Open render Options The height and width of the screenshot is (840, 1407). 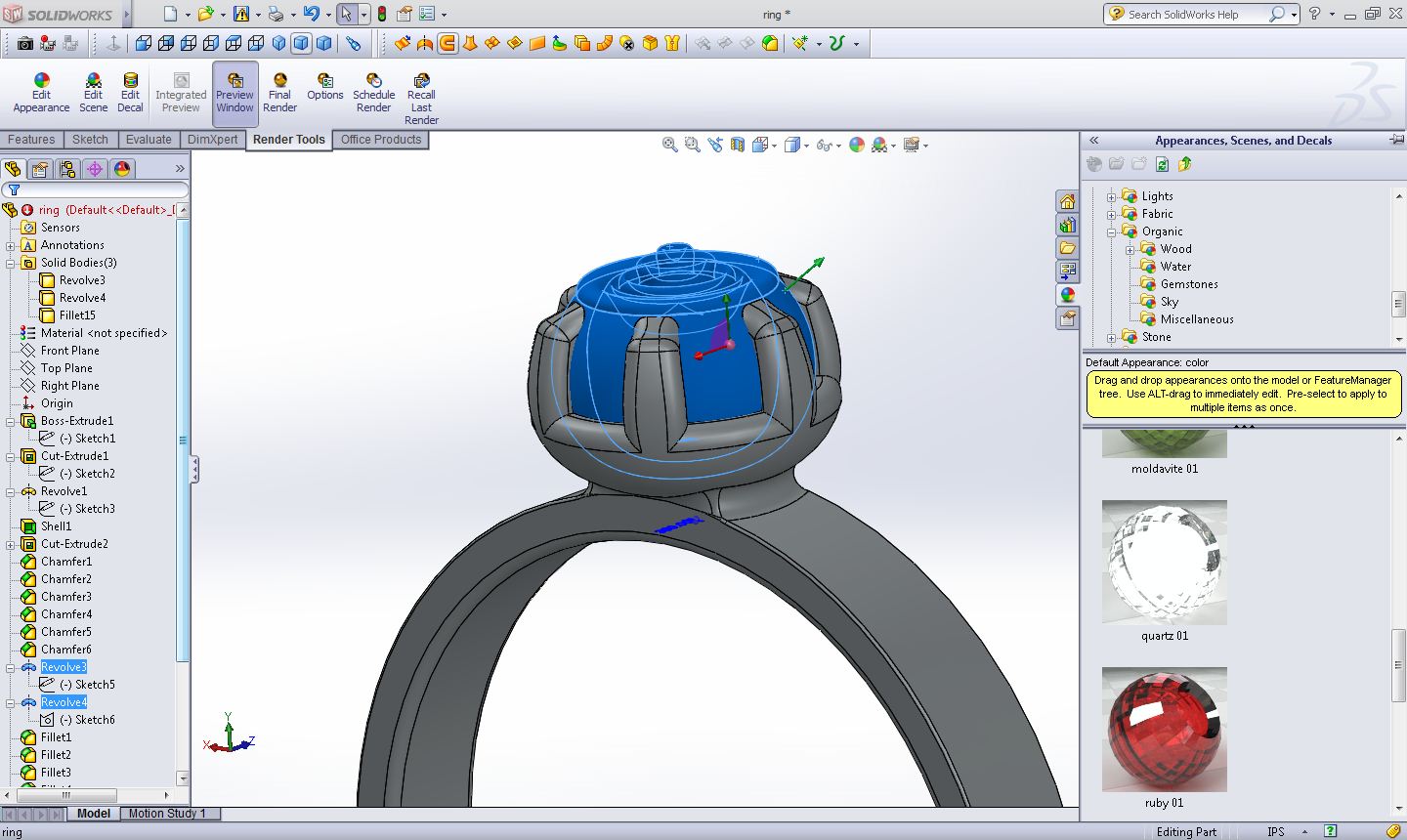coord(325,87)
